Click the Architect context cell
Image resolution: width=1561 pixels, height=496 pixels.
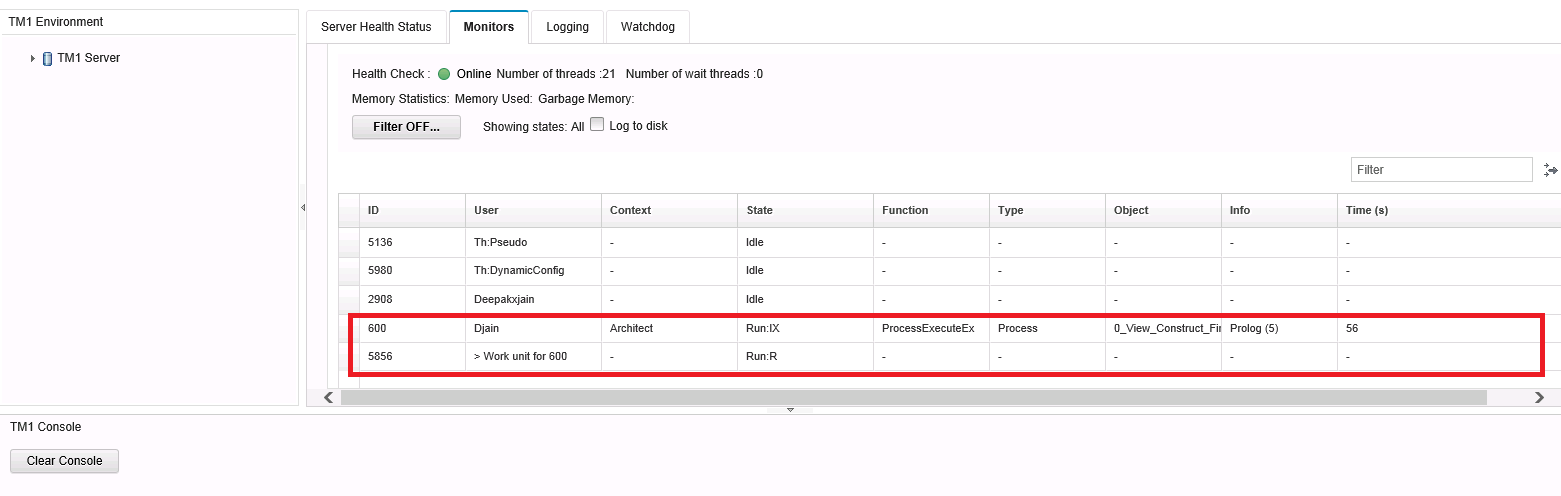coord(670,328)
